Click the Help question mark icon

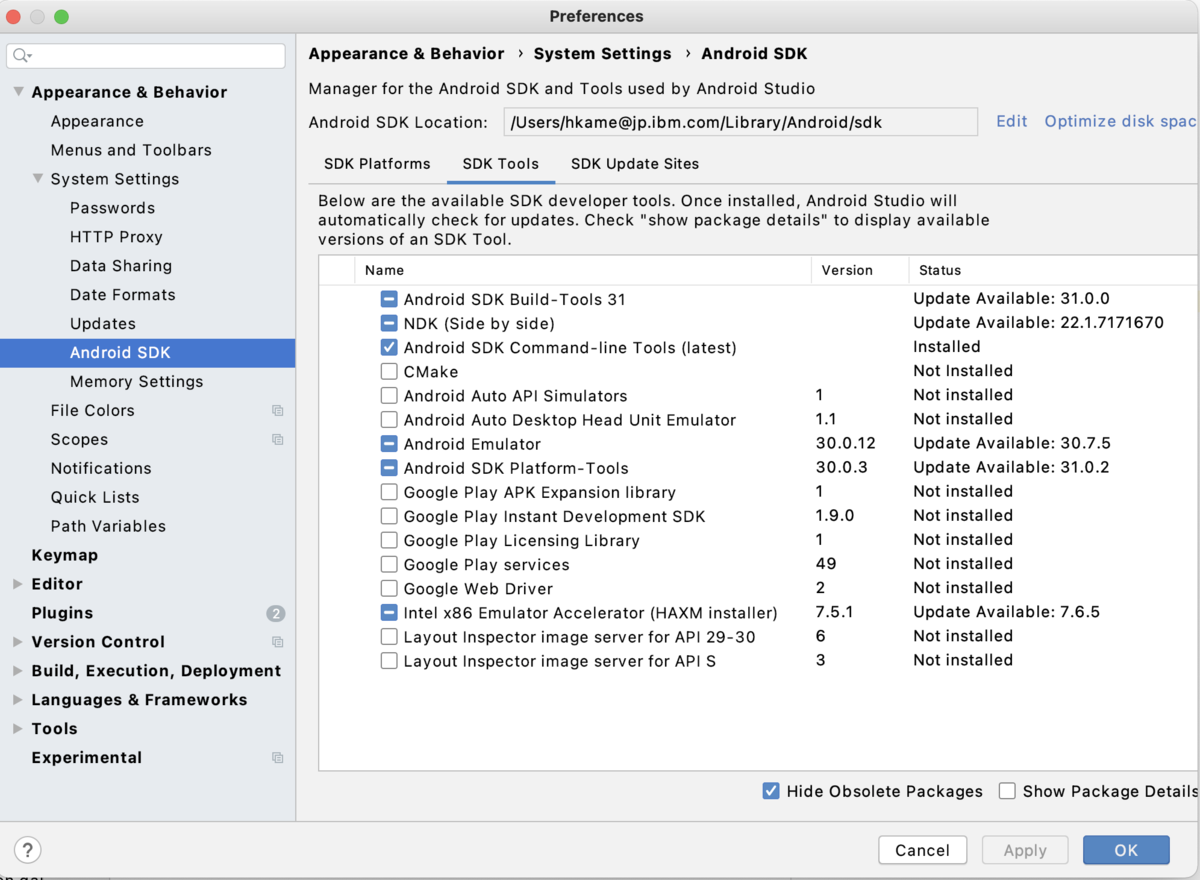(27, 850)
